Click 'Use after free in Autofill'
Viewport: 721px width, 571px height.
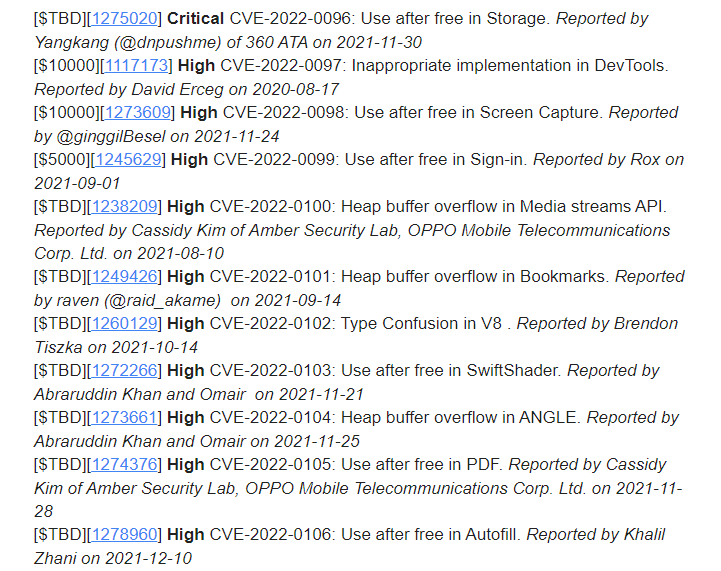click(x=429, y=534)
